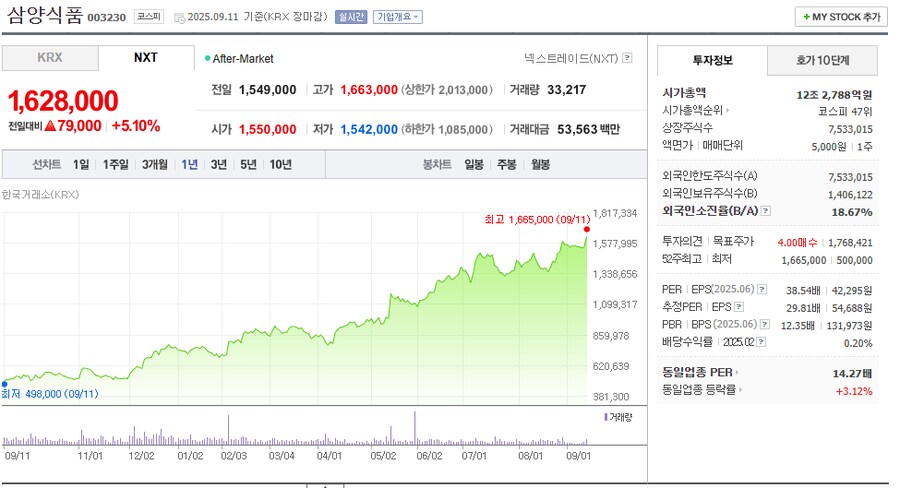
Task: Add stock via MY STOCK 추가 button
Action: click(x=841, y=17)
